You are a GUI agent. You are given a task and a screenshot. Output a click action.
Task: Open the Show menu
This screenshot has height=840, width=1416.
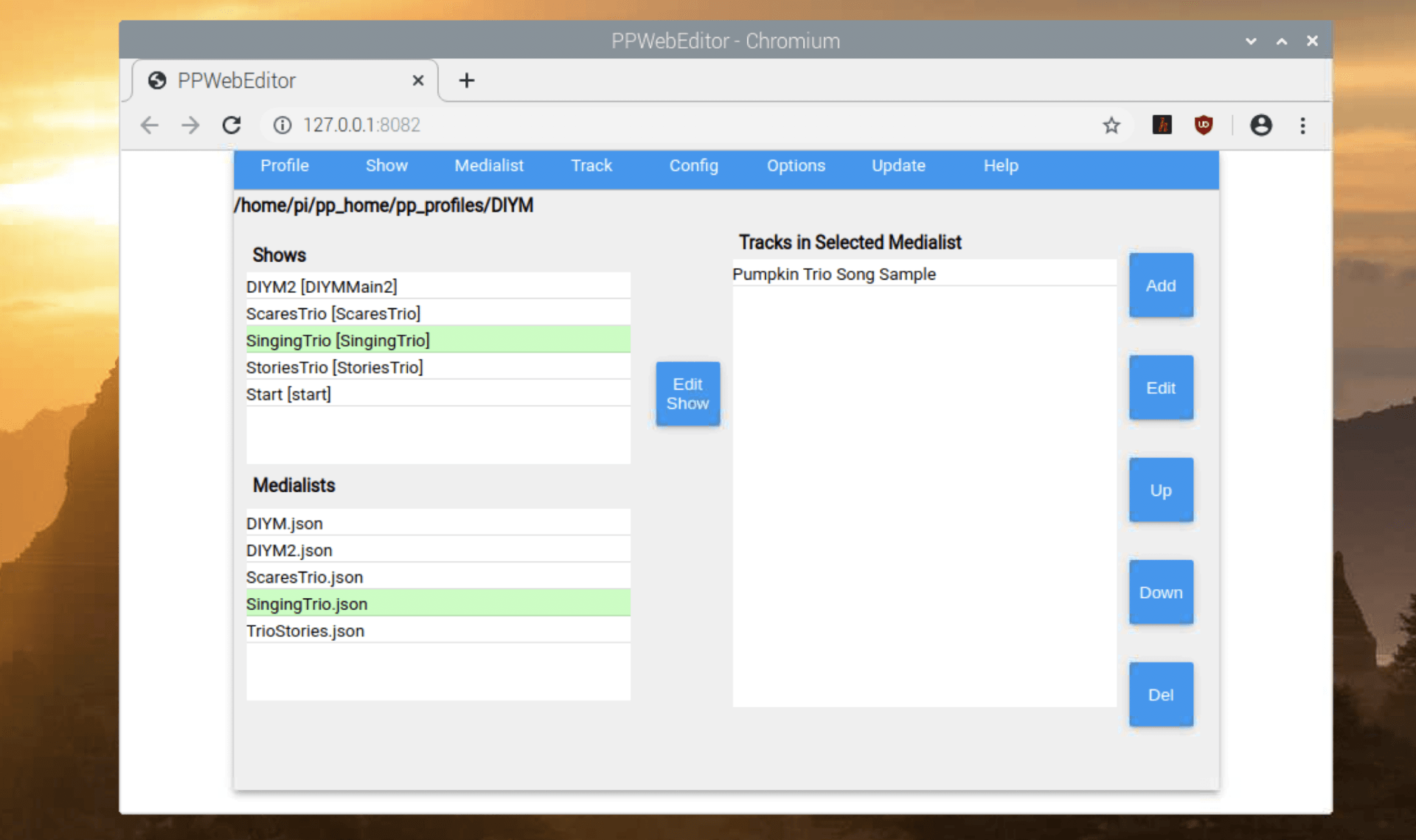(386, 166)
